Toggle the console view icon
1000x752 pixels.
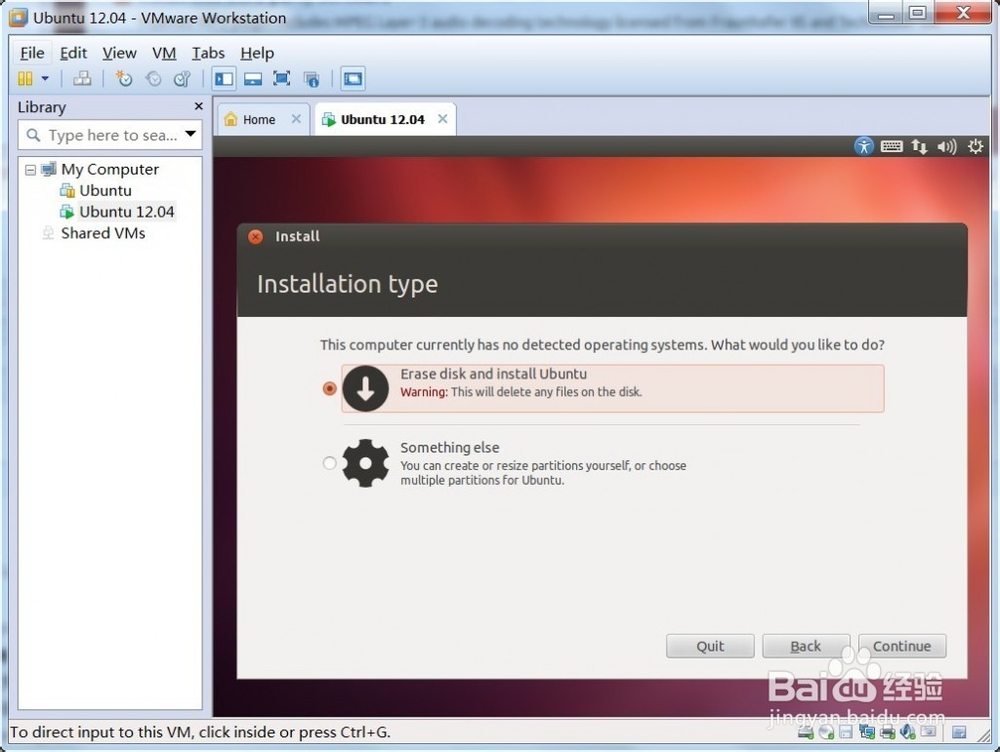pyautogui.click(x=353, y=79)
